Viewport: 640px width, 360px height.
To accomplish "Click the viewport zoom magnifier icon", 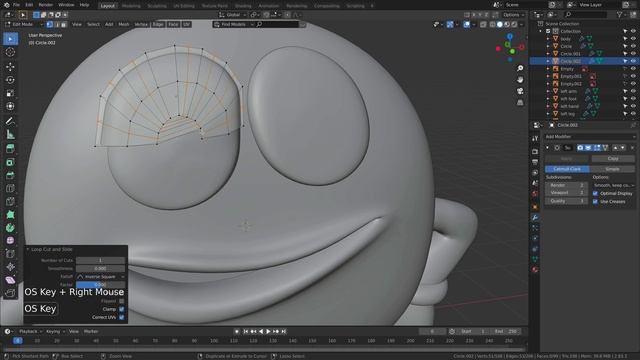I will click(x=520, y=68).
